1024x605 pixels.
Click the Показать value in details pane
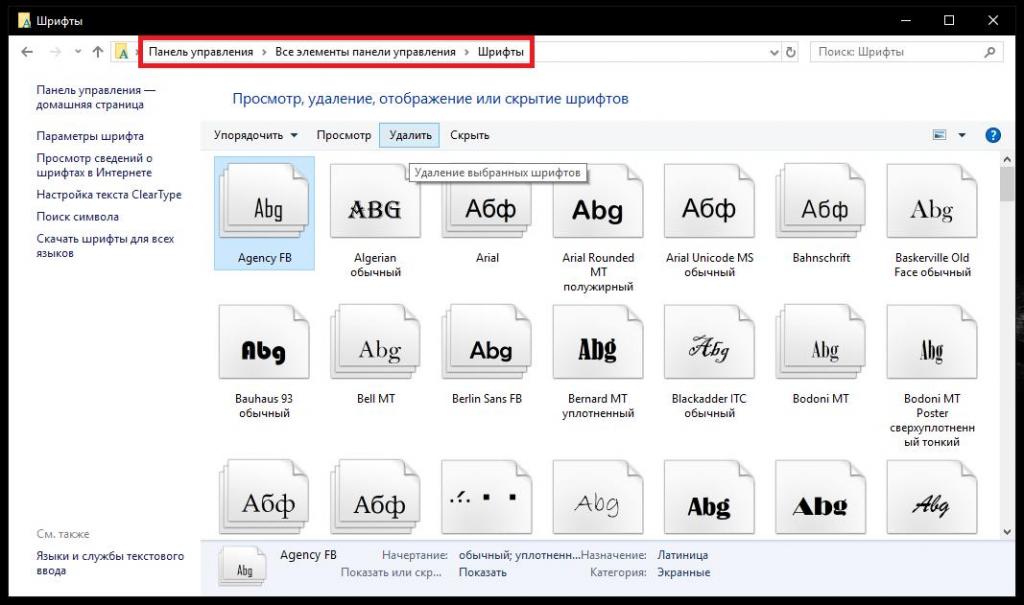pyautogui.click(x=483, y=572)
